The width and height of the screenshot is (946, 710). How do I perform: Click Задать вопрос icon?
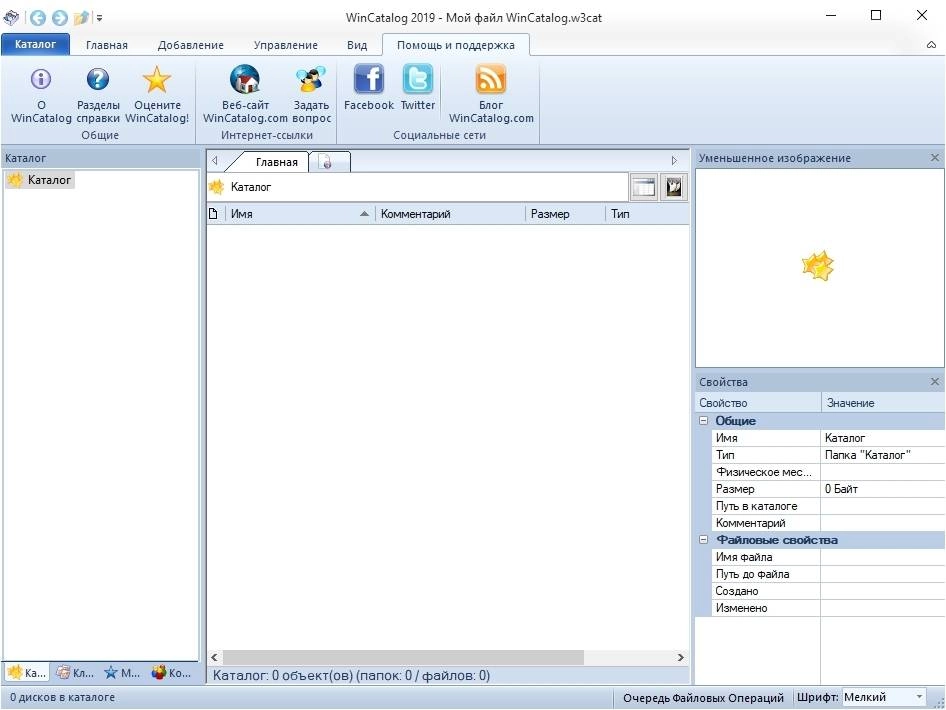click(x=311, y=95)
